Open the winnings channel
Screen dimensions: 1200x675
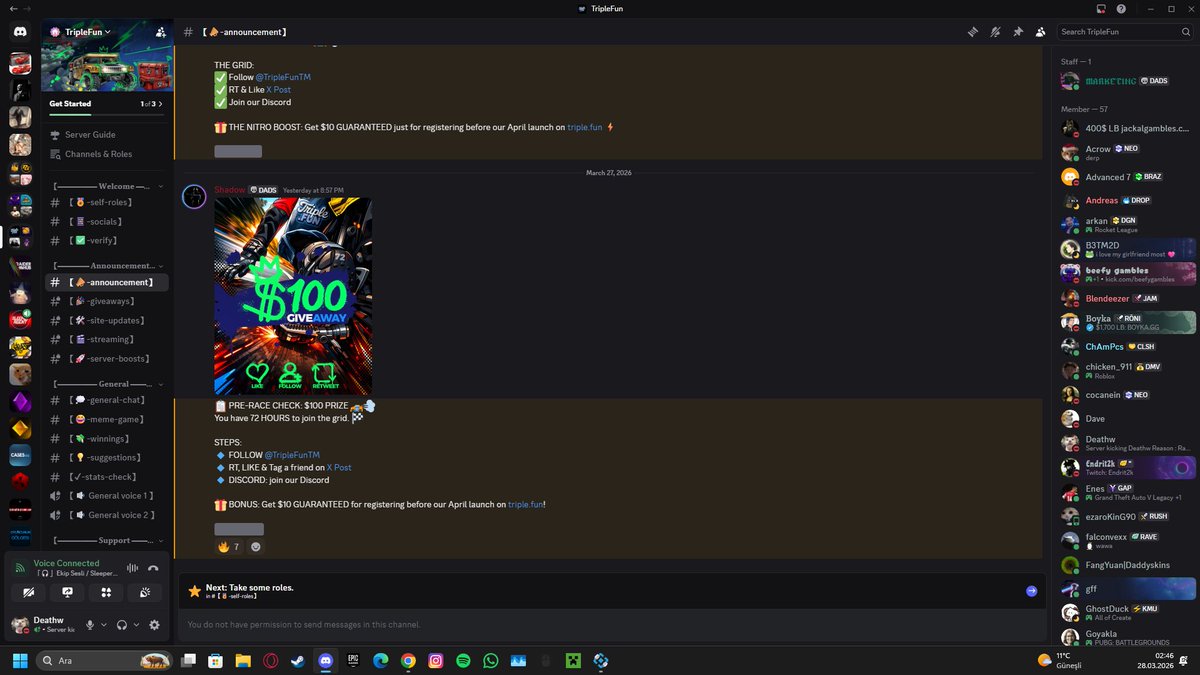105,438
